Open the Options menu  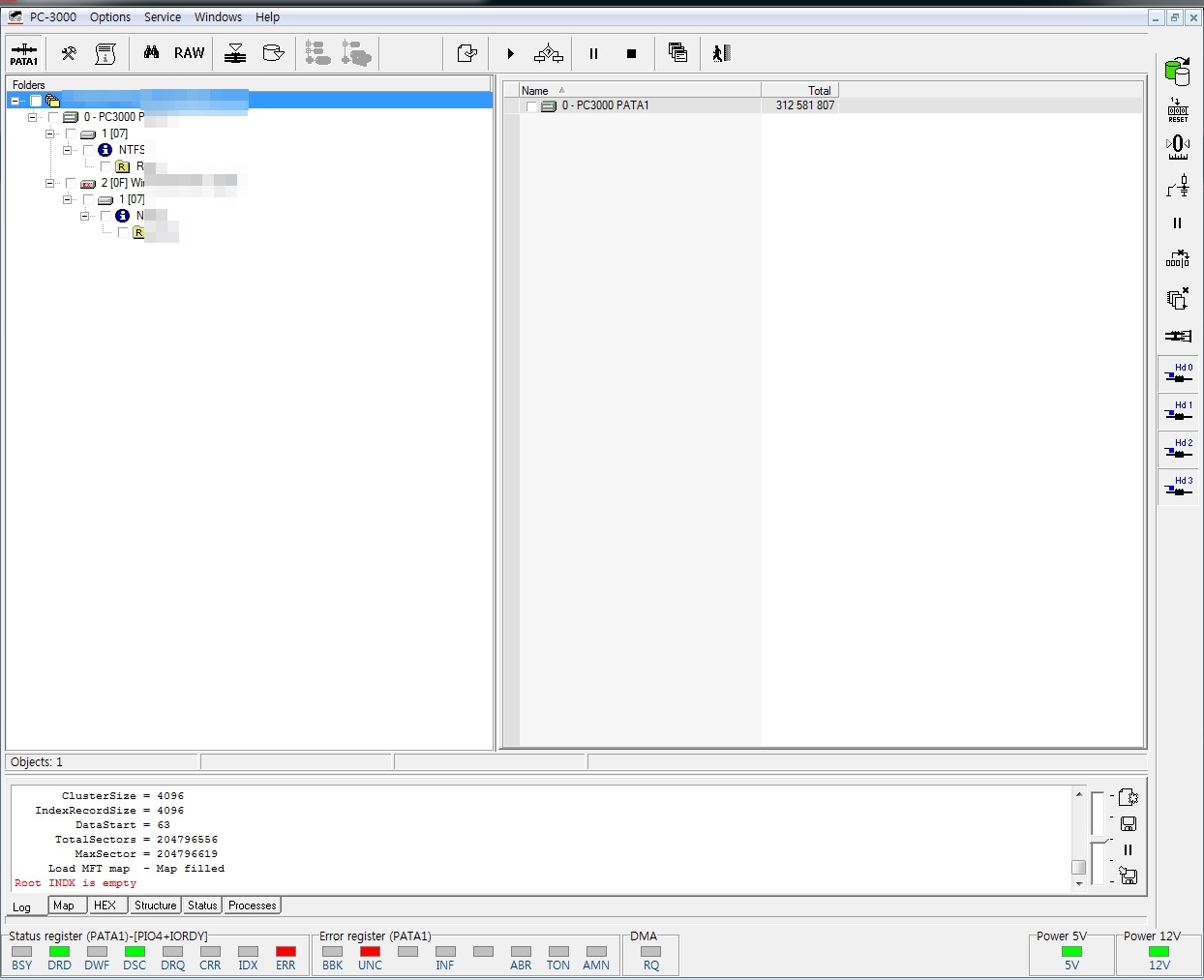(x=110, y=17)
